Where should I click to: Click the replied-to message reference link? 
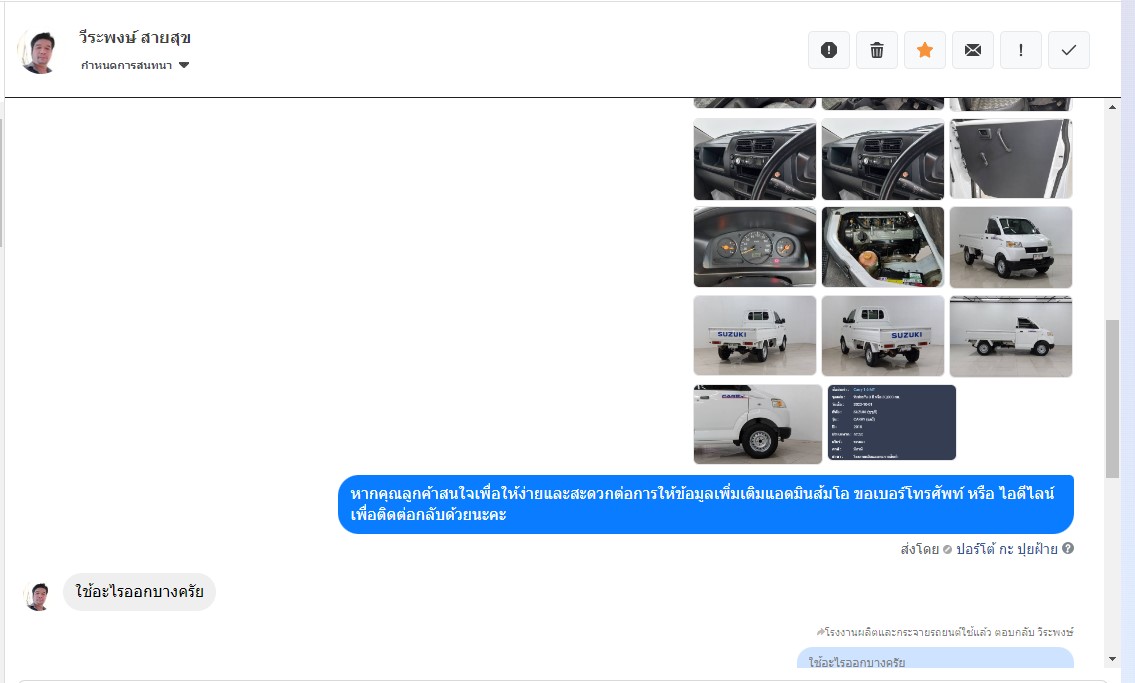(x=945, y=632)
